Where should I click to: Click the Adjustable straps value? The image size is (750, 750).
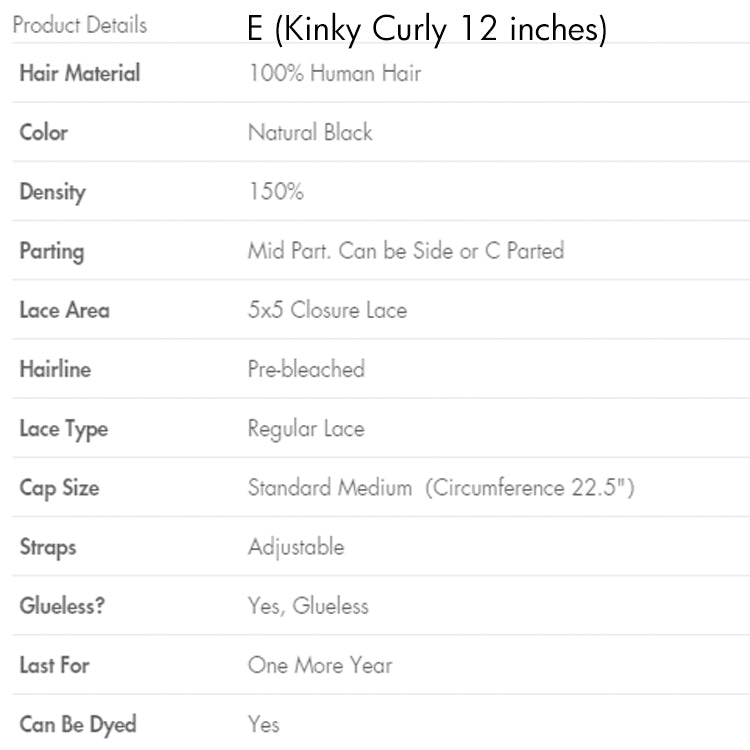coord(296,547)
